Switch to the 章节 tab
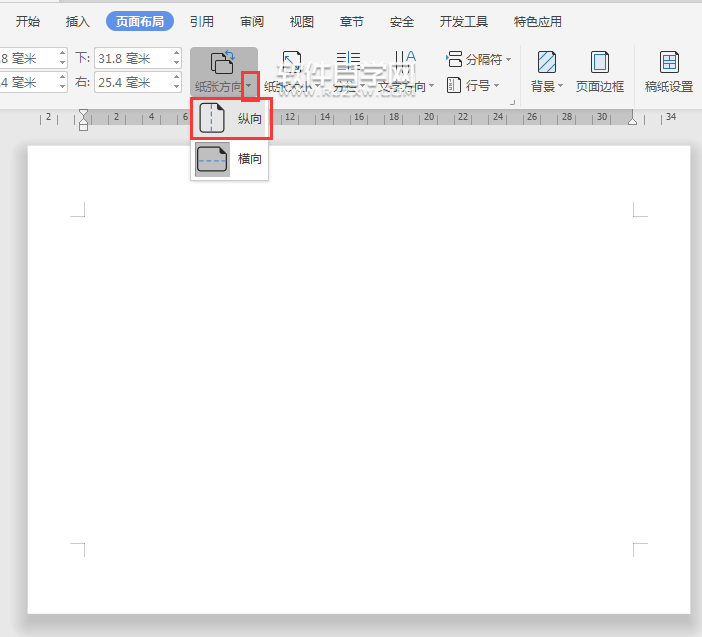 pos(351,21)
